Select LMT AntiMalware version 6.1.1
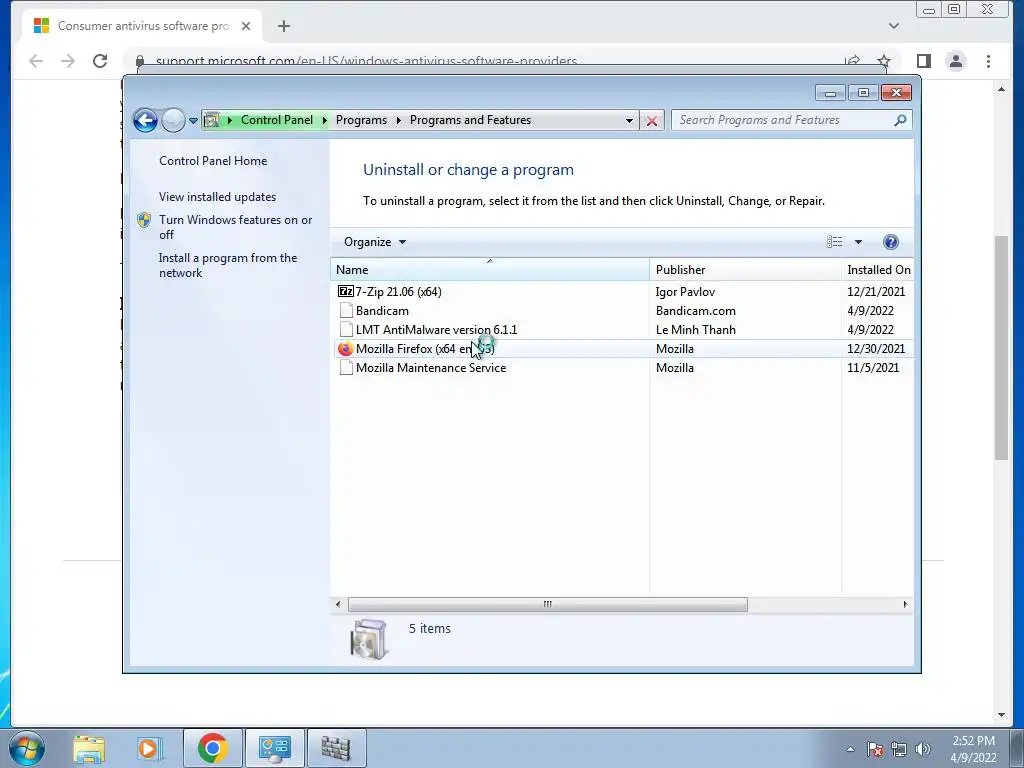 (x=436, y=330)
